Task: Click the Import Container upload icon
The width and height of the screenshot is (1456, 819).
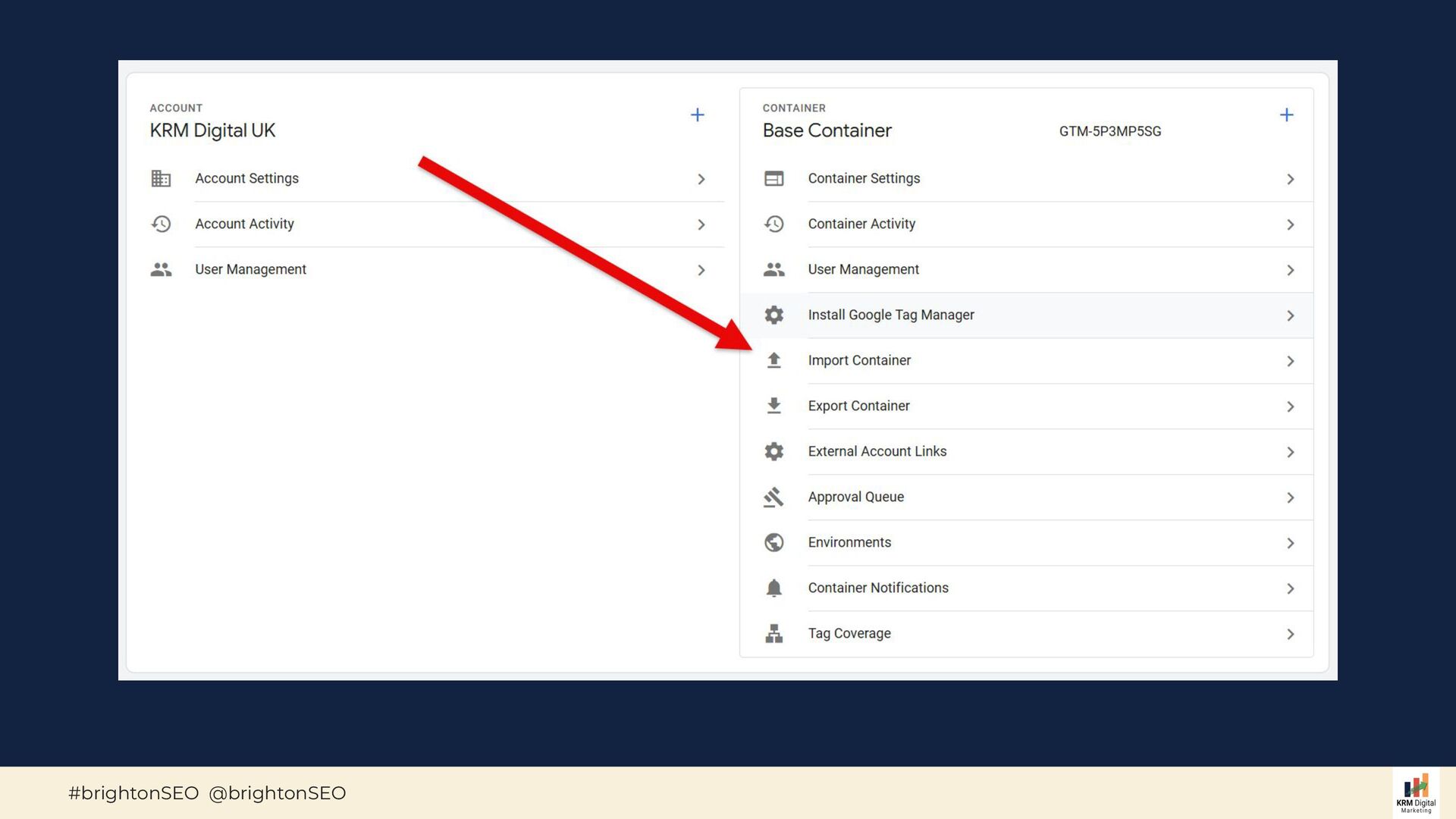Action: 773,361
